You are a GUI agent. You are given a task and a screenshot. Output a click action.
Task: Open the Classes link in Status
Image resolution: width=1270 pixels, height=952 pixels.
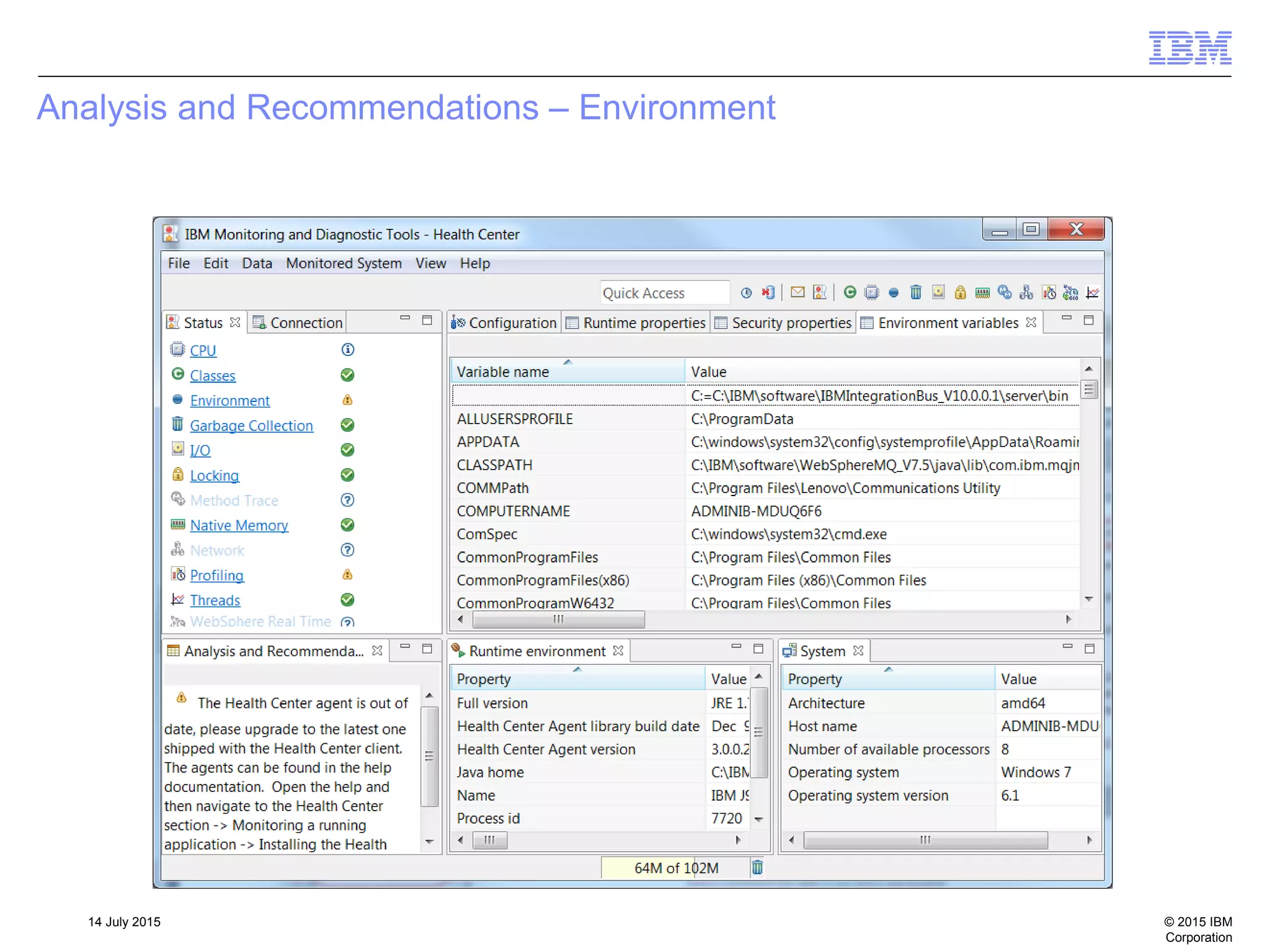coord(213,376)
